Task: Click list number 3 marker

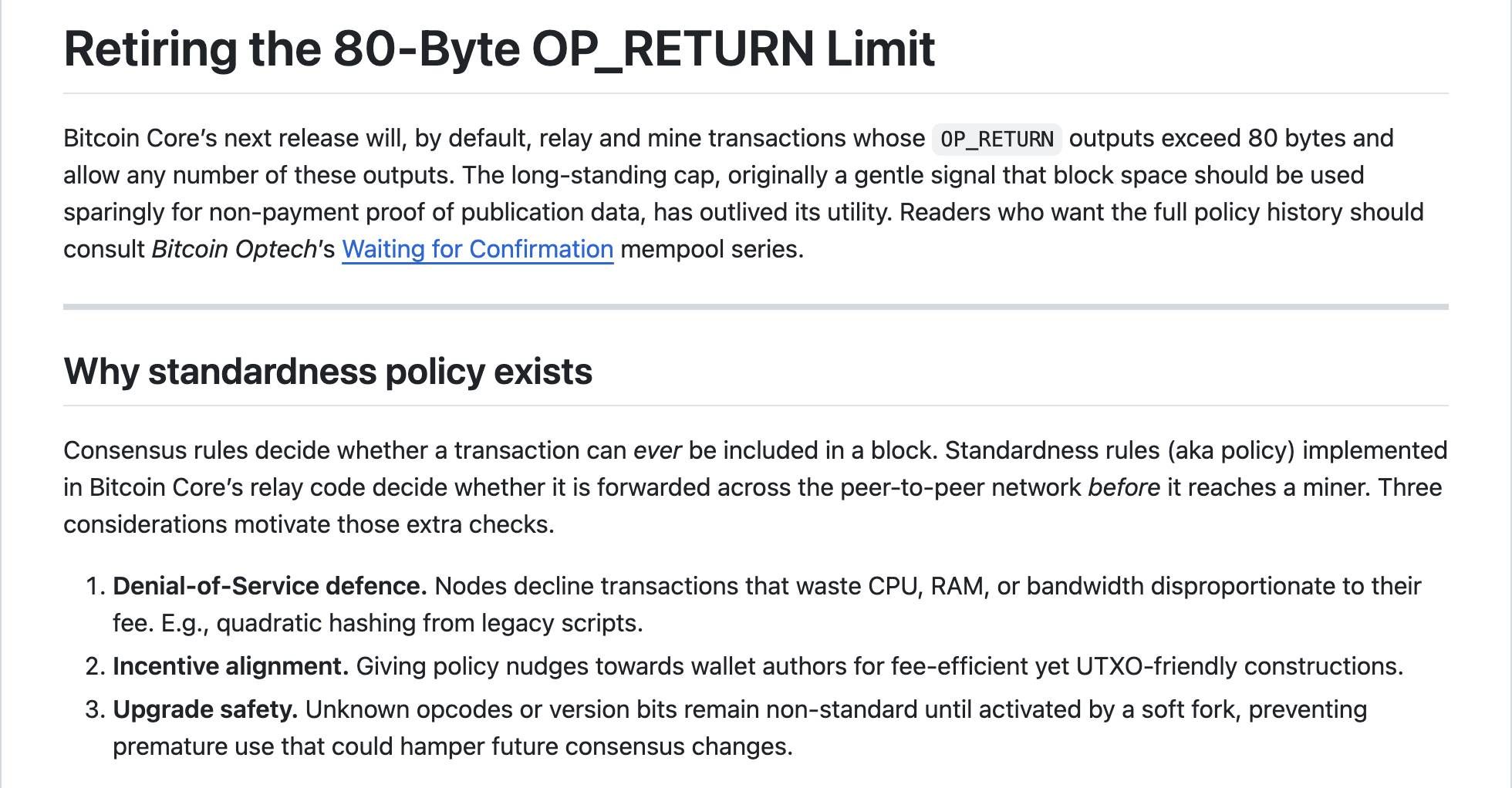Action: [x=94, y=709]
